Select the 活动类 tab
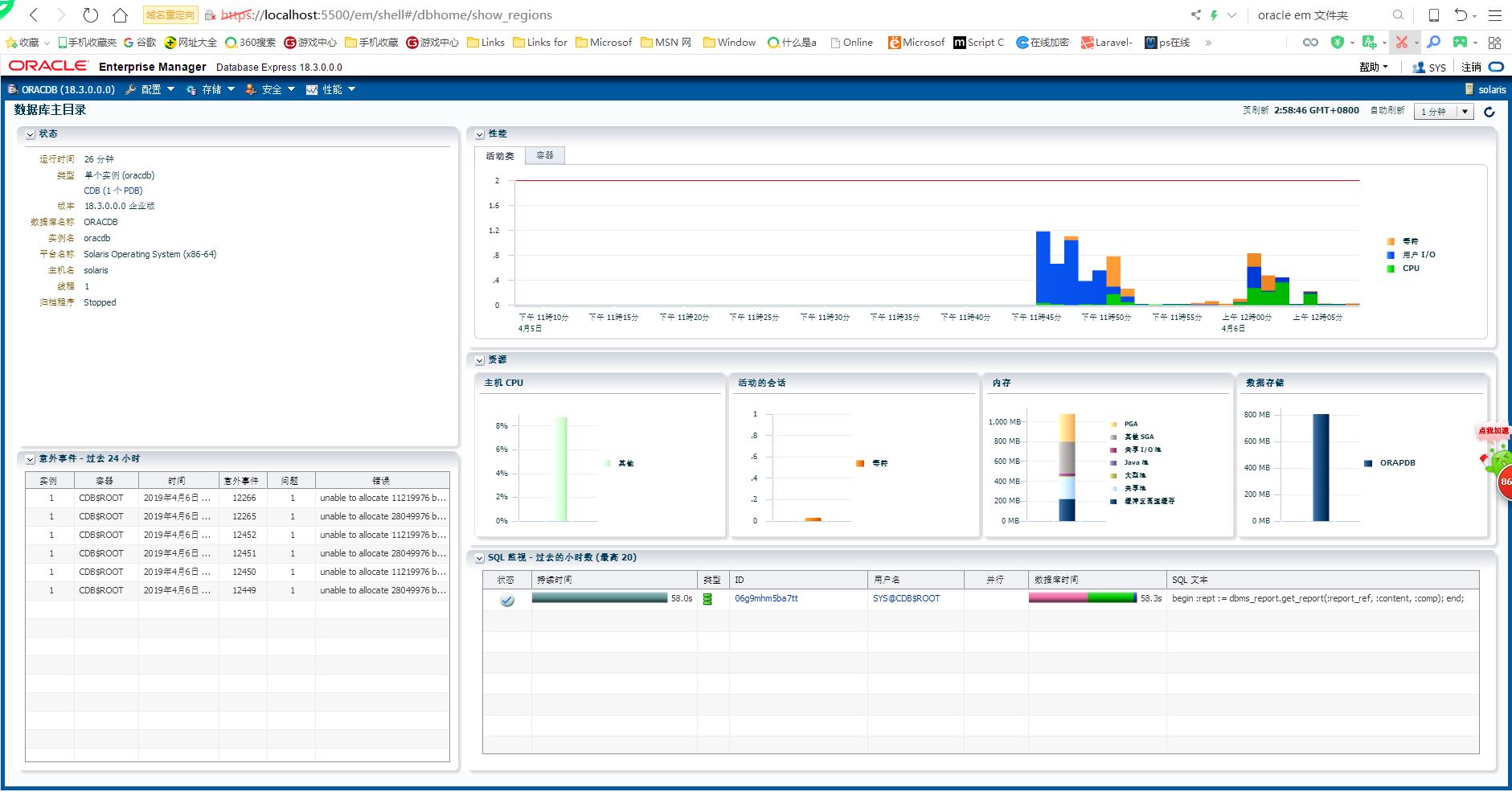1512x792 pixels. pyautogui.click(x=500, y=155)
